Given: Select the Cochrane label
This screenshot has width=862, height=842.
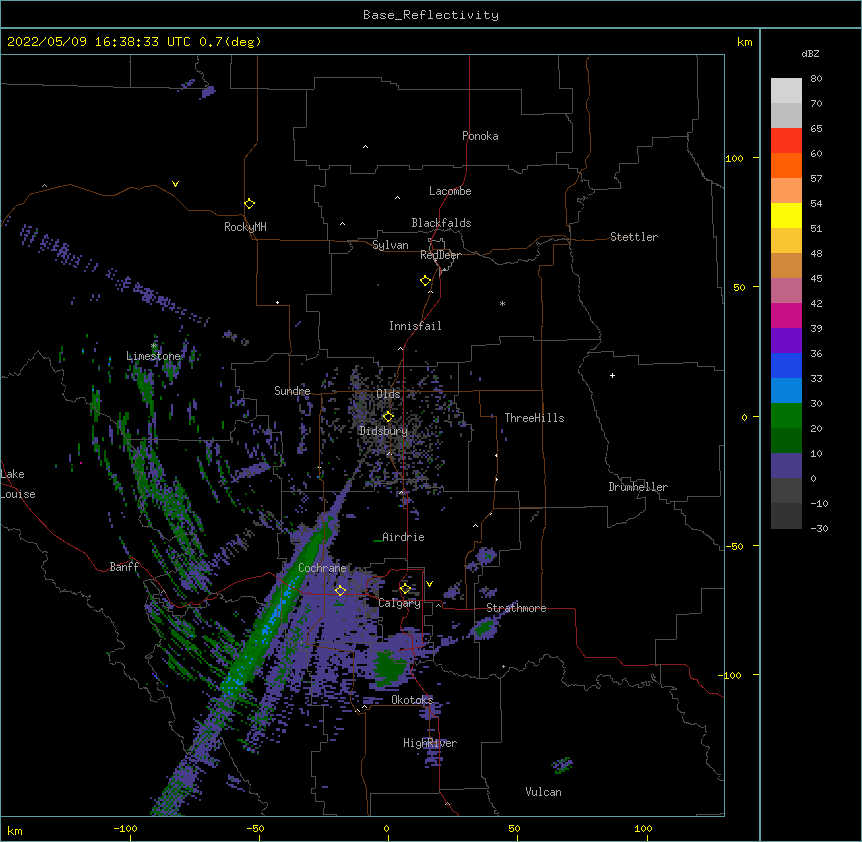Looking at the screenshot, I should coord(322,568).
